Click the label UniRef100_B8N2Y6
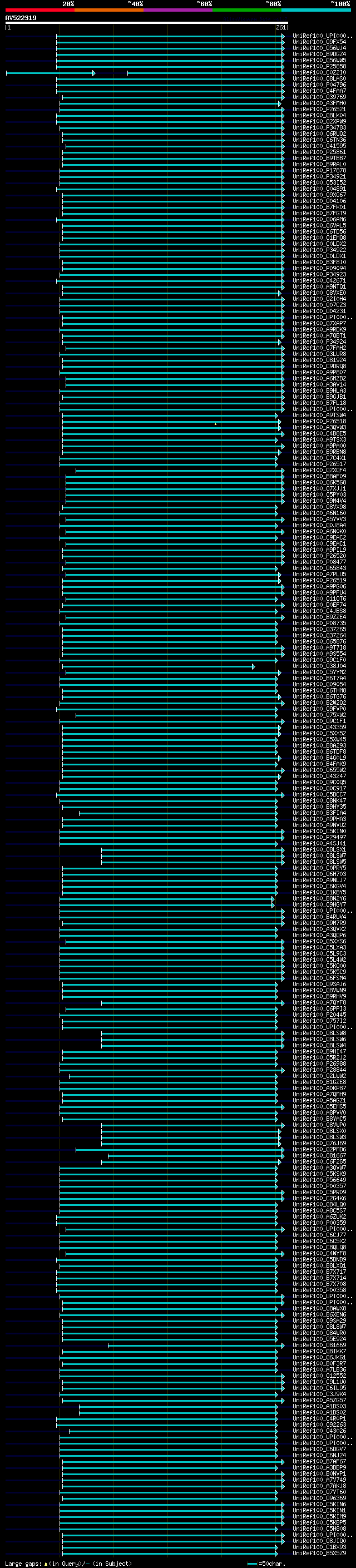This screenshot has height=1568, width=356. coord(319,898)
